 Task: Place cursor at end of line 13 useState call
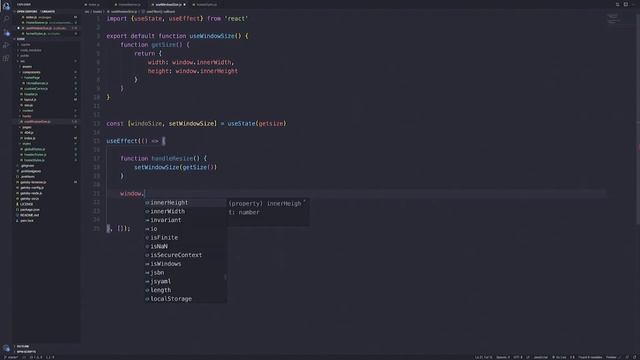[287, 124]
